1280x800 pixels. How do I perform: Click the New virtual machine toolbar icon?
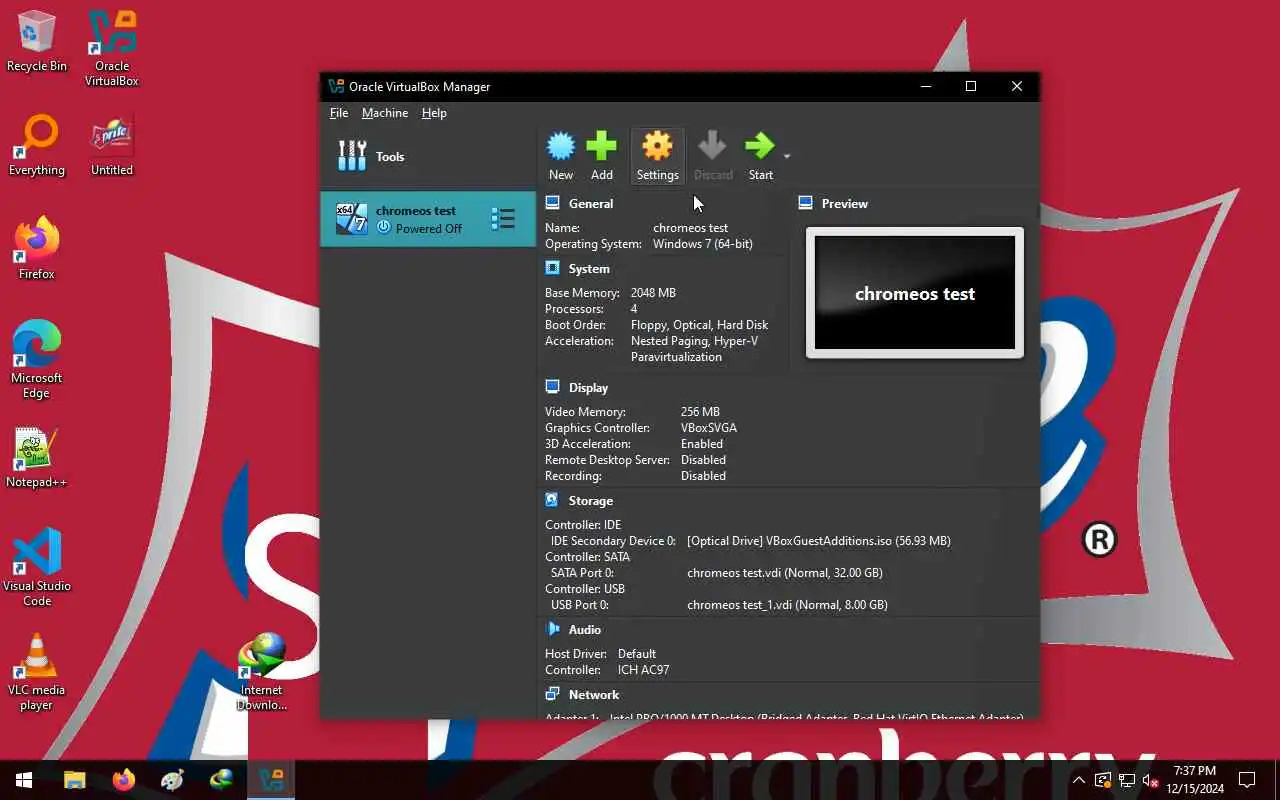coord(561,156)
